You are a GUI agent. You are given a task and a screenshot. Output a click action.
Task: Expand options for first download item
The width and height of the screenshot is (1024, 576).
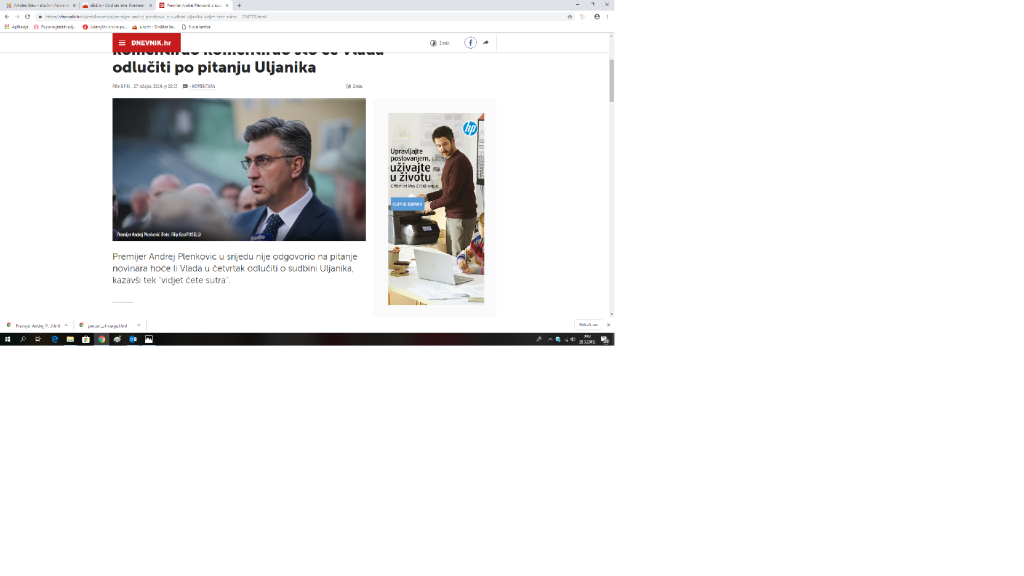click(66, 325)
